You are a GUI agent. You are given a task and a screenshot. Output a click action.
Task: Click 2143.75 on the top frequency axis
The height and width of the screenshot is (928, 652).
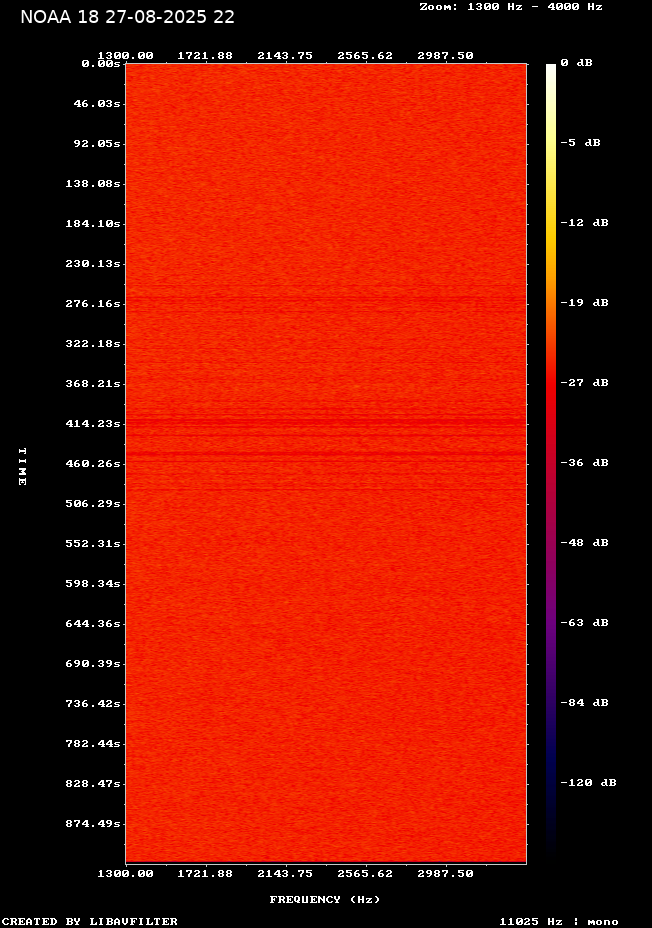coord(285,56)
